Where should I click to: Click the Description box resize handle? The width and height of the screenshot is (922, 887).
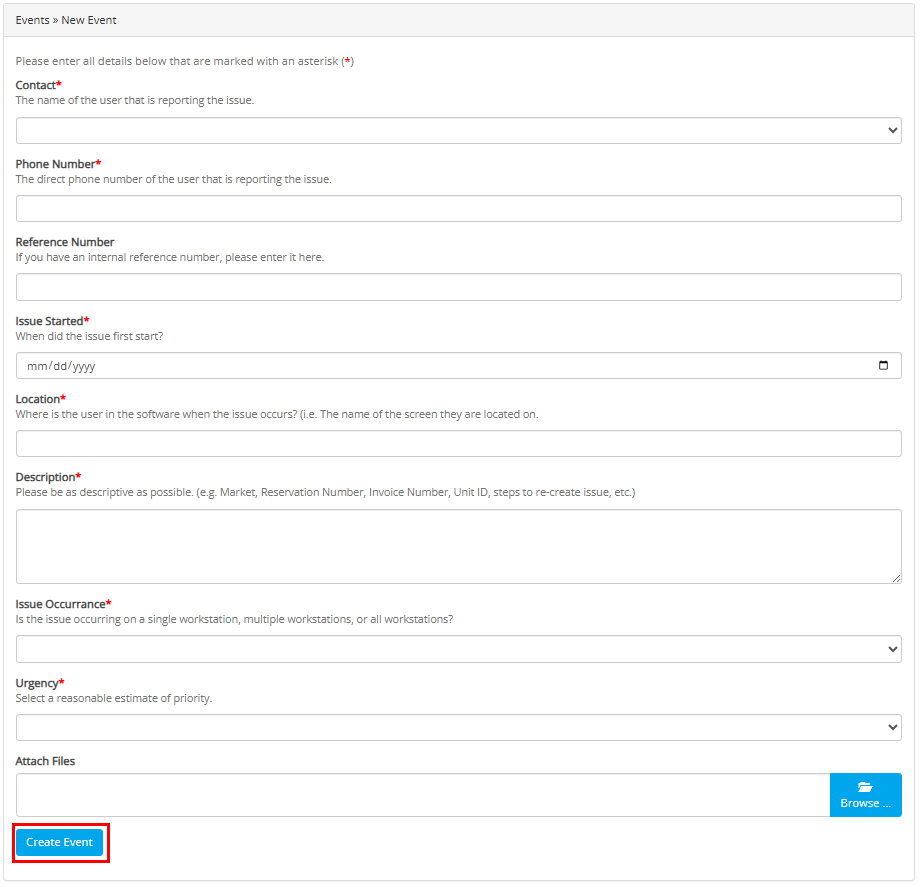(896, 578)
